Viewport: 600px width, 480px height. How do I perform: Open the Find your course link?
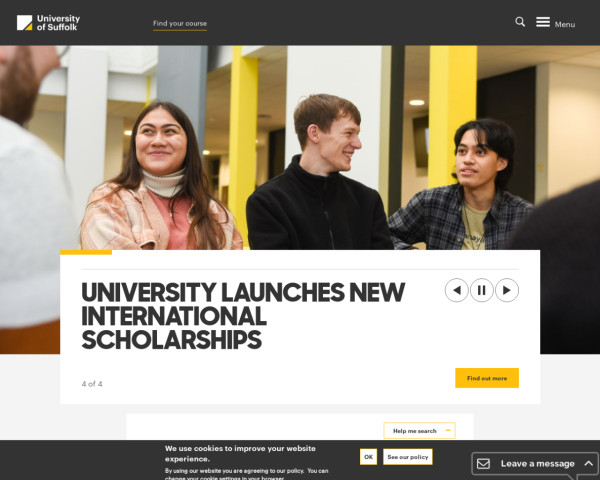click(x=180, y=24)
